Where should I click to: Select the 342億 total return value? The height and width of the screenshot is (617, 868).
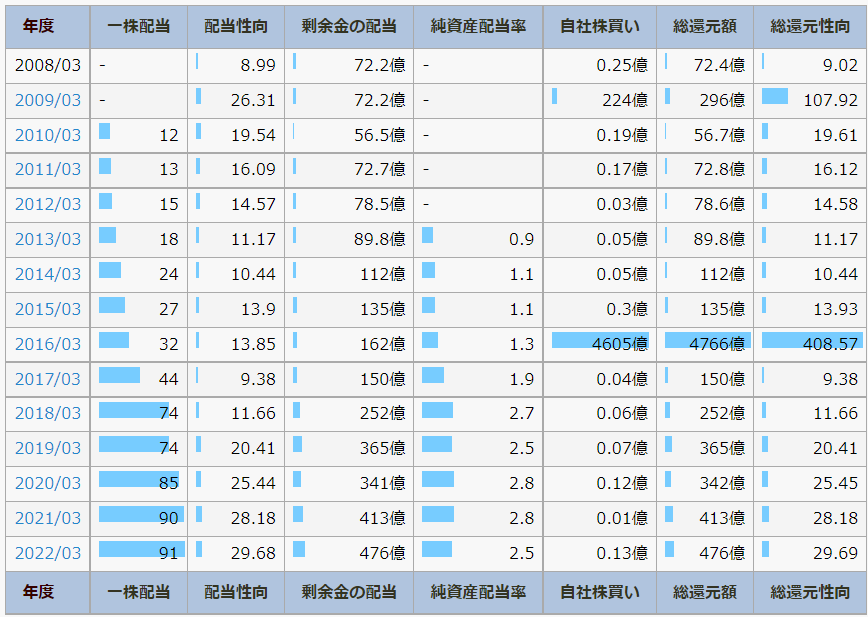click(722, 483)
